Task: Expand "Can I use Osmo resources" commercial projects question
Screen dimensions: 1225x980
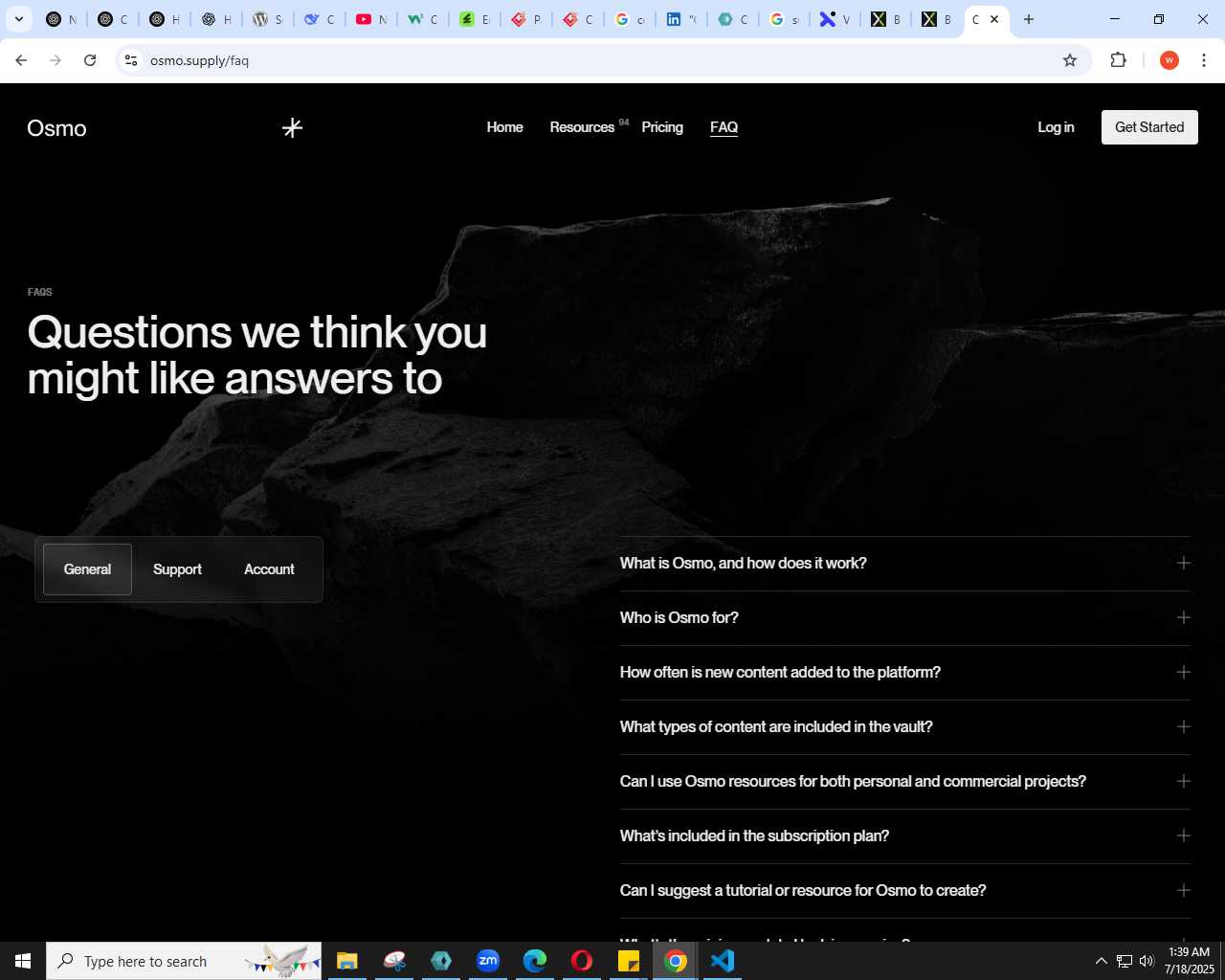Action: pyautogui.click(x=905, y=782)
